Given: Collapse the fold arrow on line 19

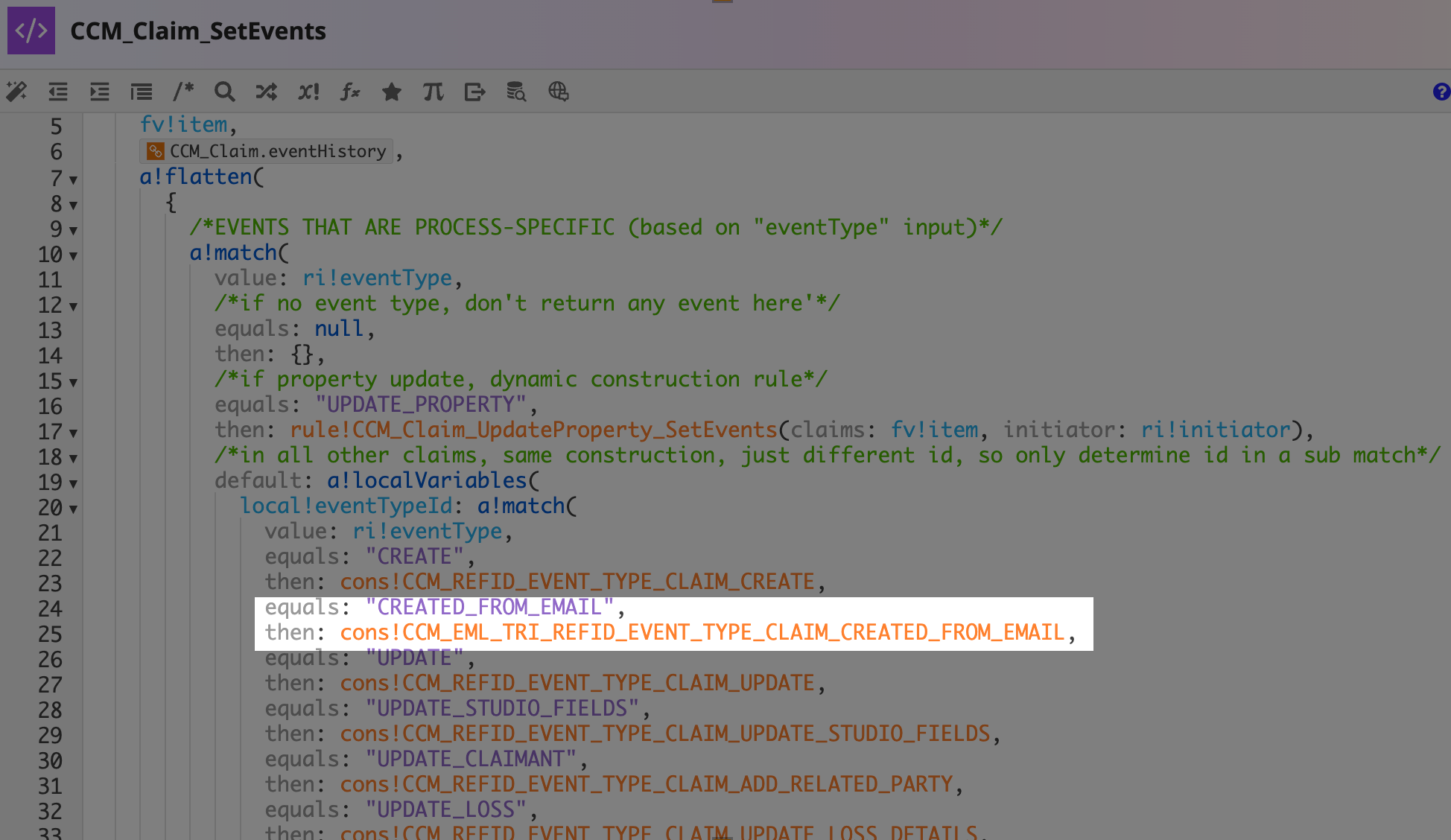Looking at the screenshot, I should 73,483.
